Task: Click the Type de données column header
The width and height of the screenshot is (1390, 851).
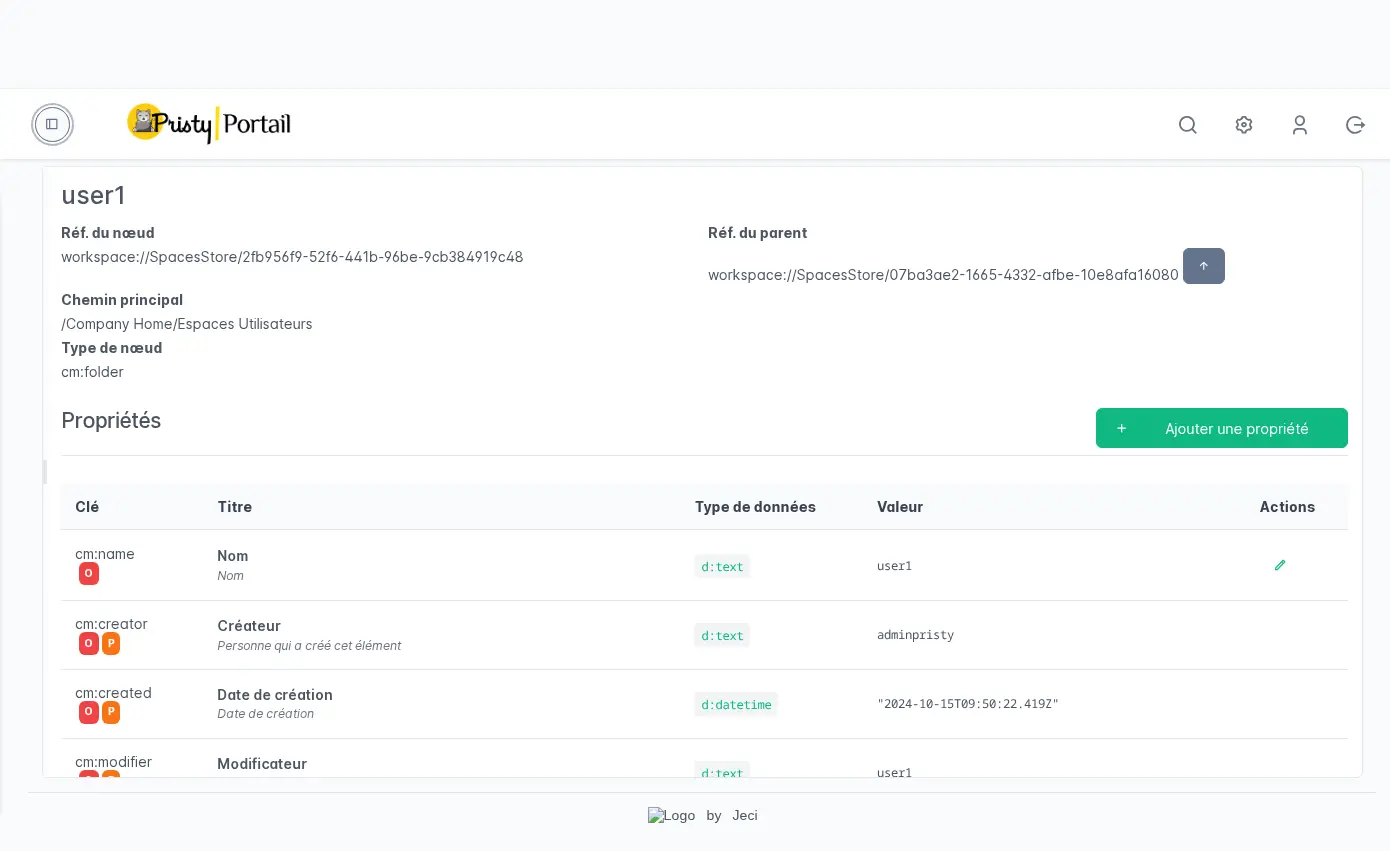Action: point(754,507)
